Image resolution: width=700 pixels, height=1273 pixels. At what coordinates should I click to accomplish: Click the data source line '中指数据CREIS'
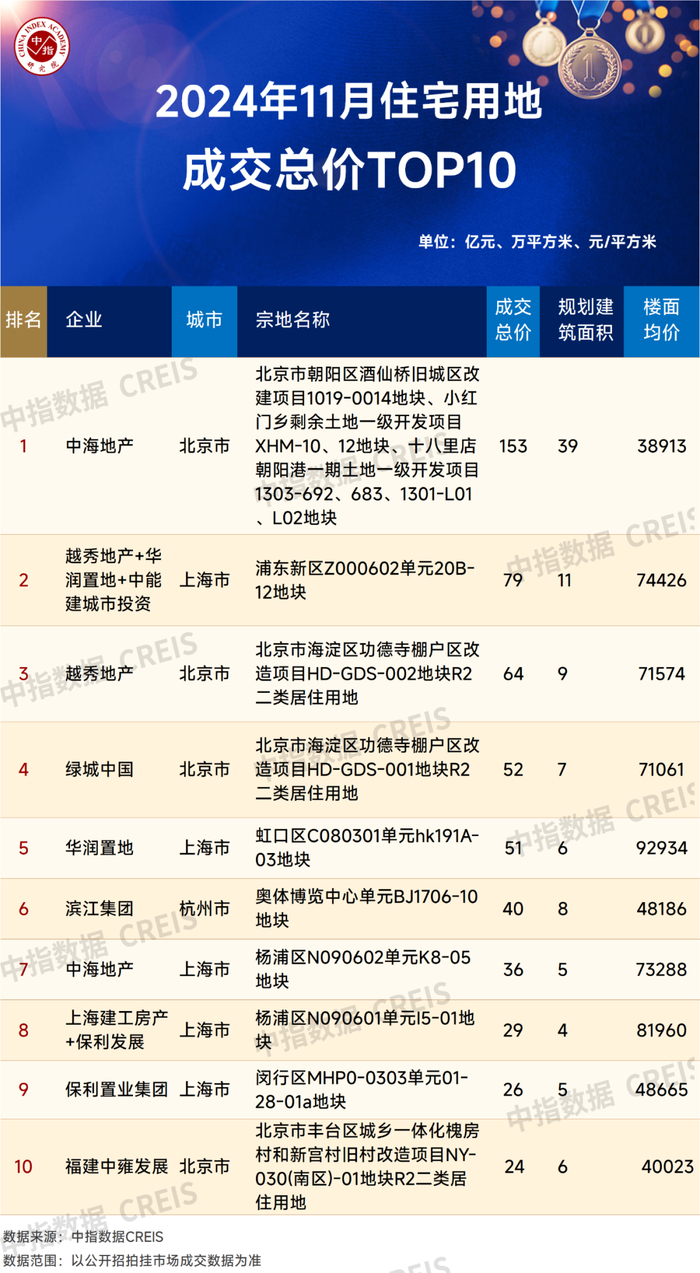tap(82, 1237)
